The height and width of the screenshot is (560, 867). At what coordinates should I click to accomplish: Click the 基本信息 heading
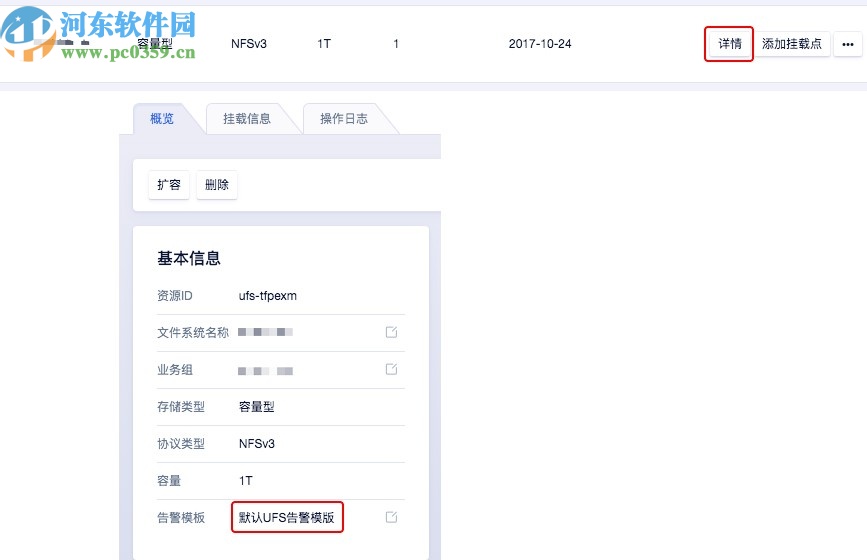pyautogui.click(x=189, y=258)
